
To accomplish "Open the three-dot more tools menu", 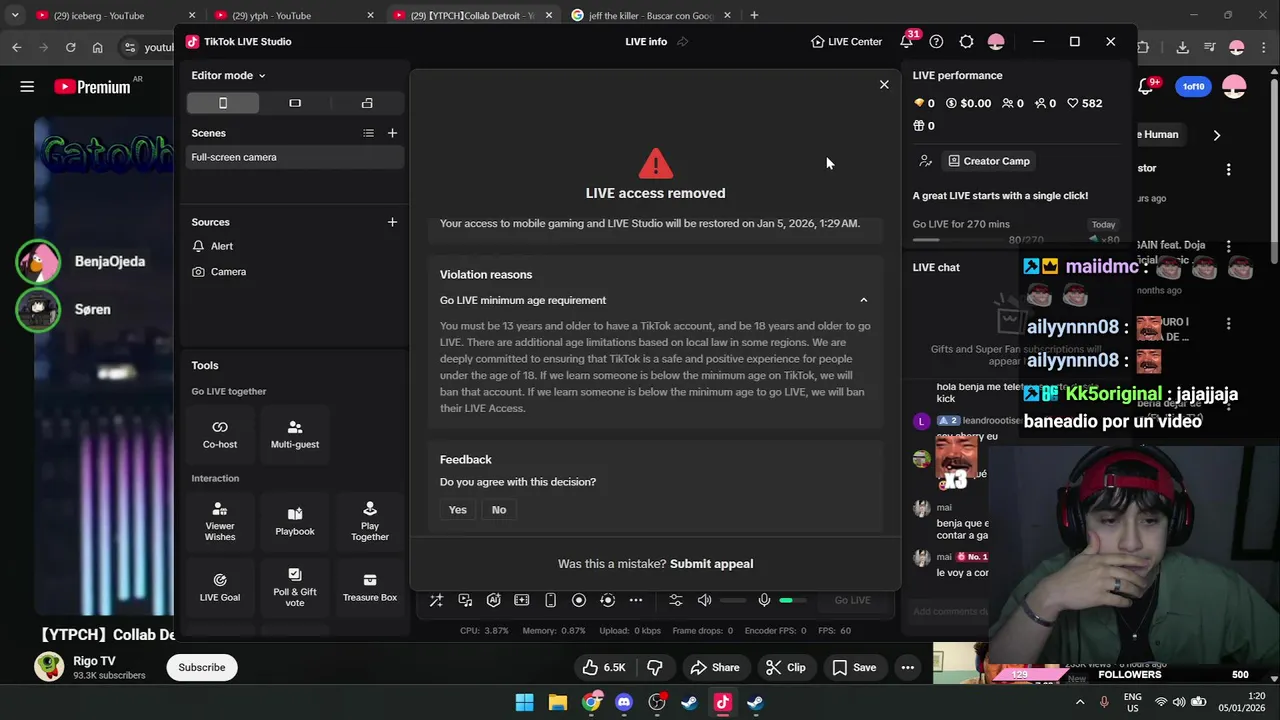I will 636,600.
